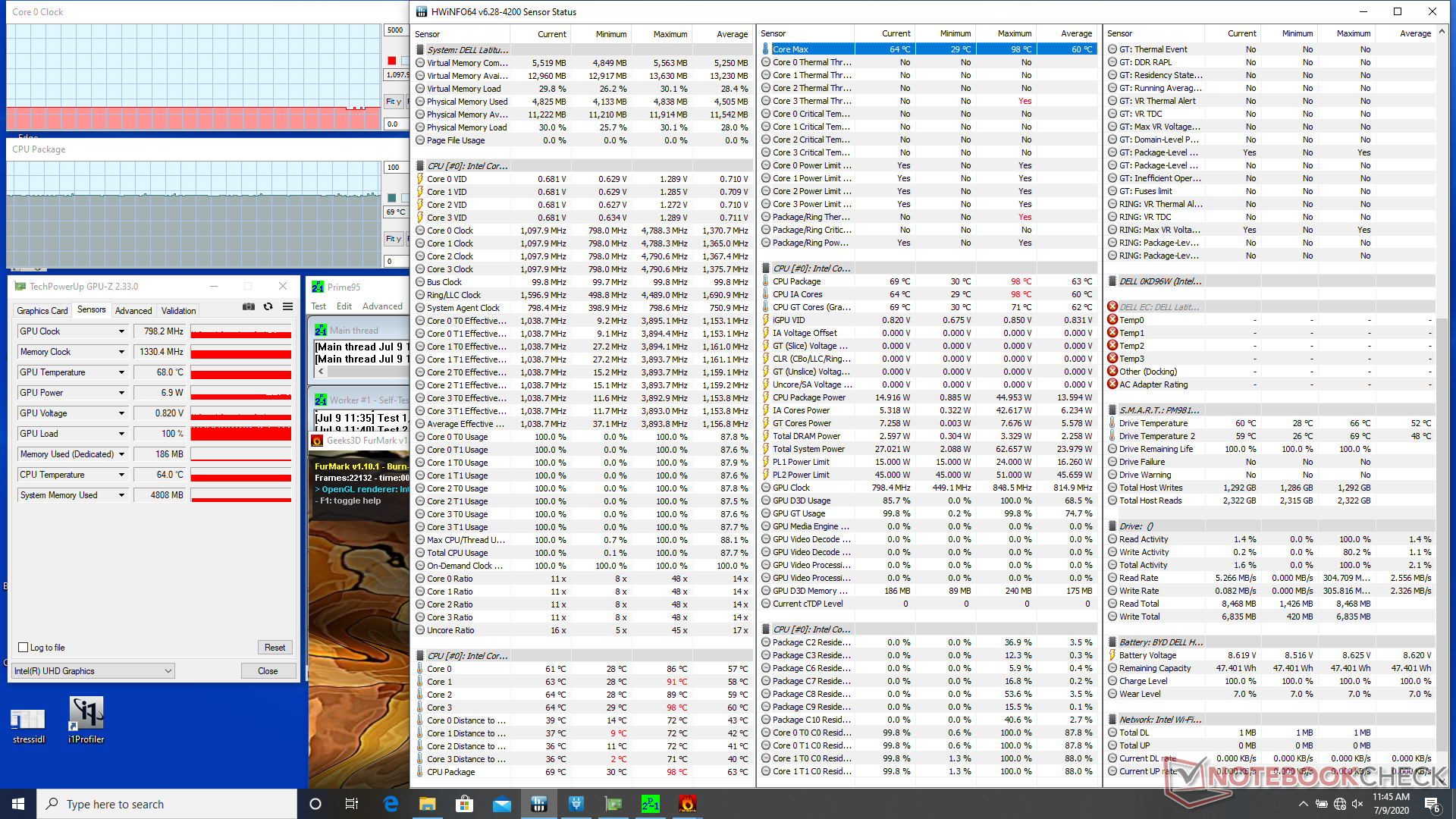
Task: Edit the 5000 max value field
Action: [x=396, y=30]
